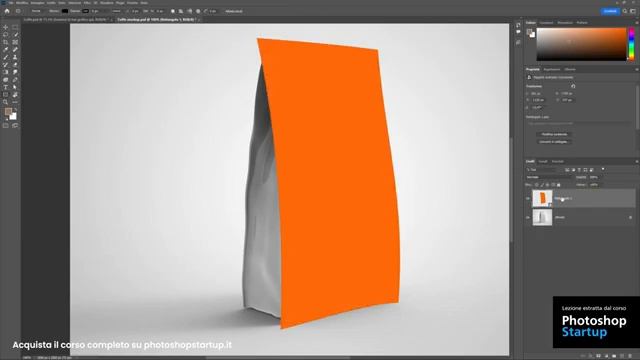Select the Horizontal Type tool
The width and height of the screenshot is (640, 360).
[6, 87]
